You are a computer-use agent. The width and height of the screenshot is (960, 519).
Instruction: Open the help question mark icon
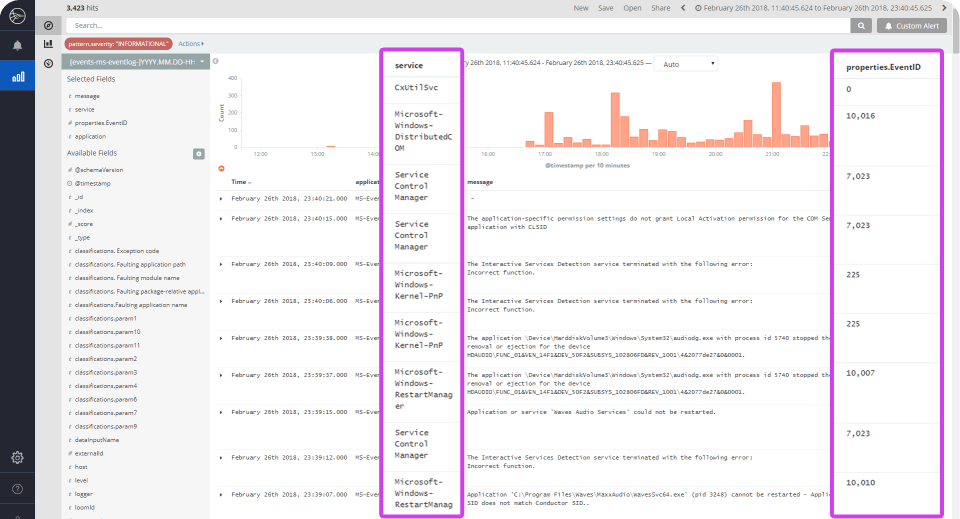tap(17, 488)
